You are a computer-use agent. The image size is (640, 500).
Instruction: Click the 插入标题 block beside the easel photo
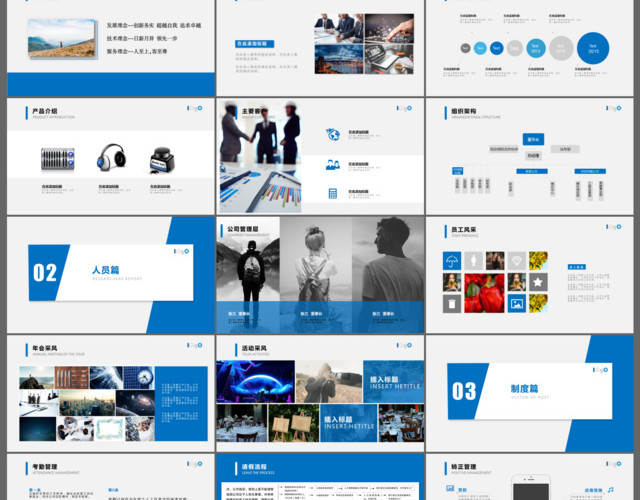349,423
